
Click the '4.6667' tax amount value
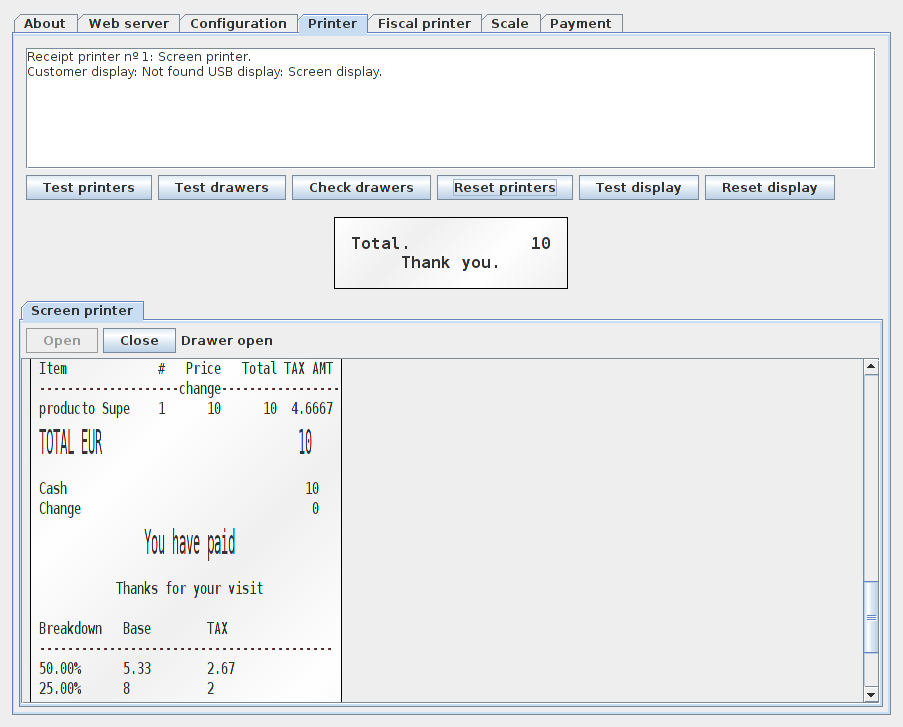pyautogui.click(x=312, y=408)
